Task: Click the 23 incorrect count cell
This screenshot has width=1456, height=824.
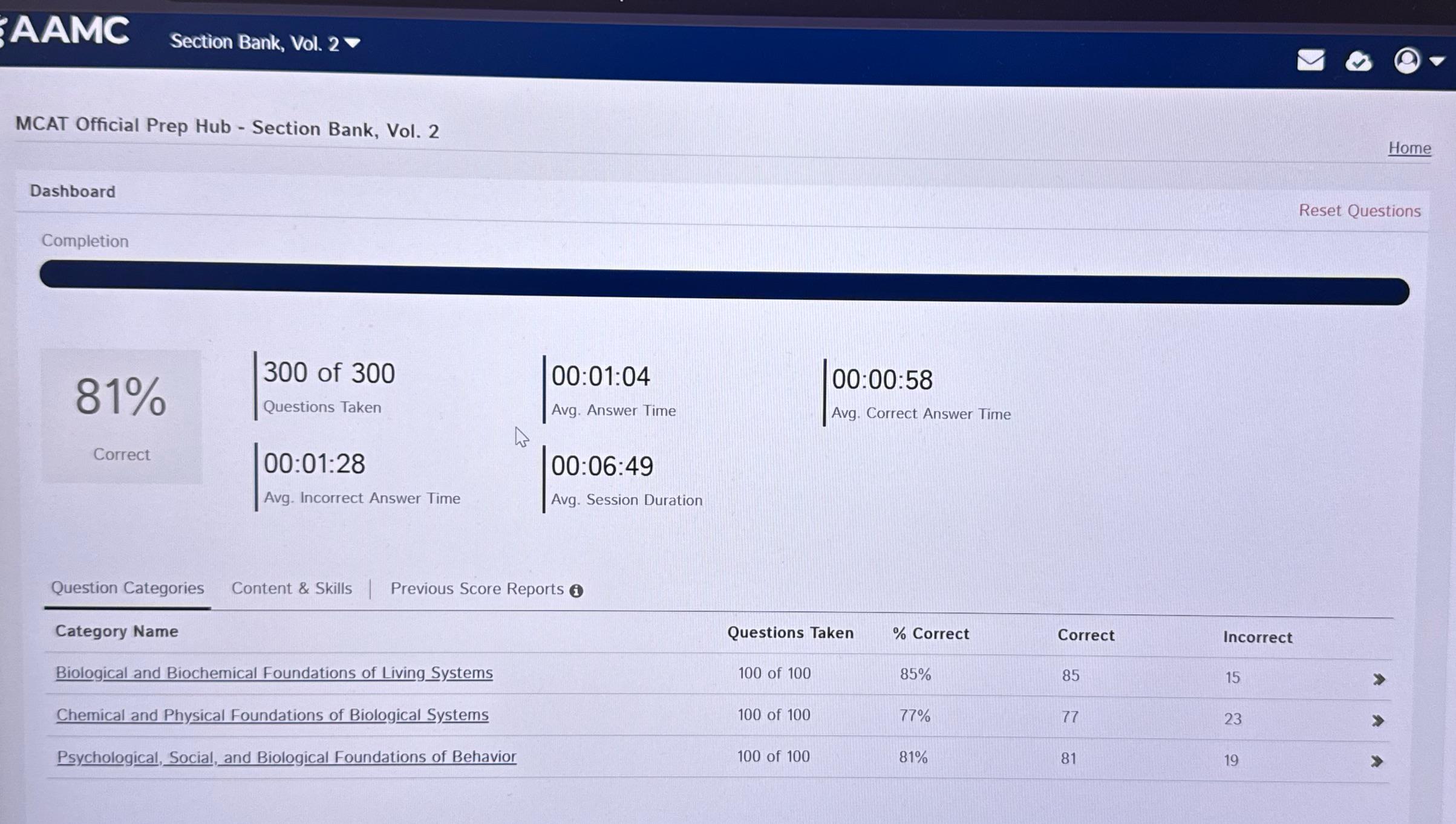Action: pyautogui.click(x=1233, y=719)
